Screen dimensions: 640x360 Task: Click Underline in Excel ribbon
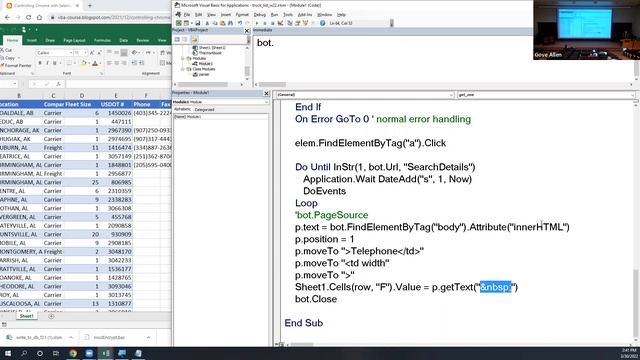(x=55, y=63)
